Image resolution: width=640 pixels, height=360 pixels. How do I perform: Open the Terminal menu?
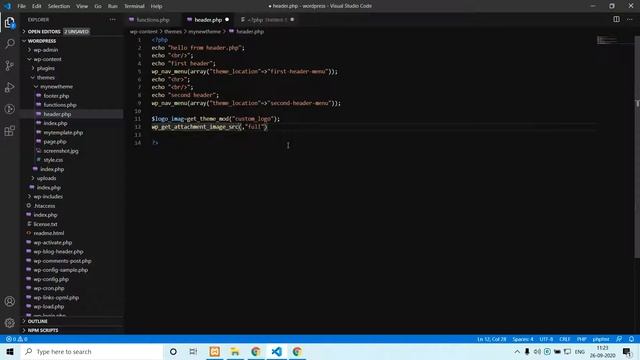tap(134, 6)
